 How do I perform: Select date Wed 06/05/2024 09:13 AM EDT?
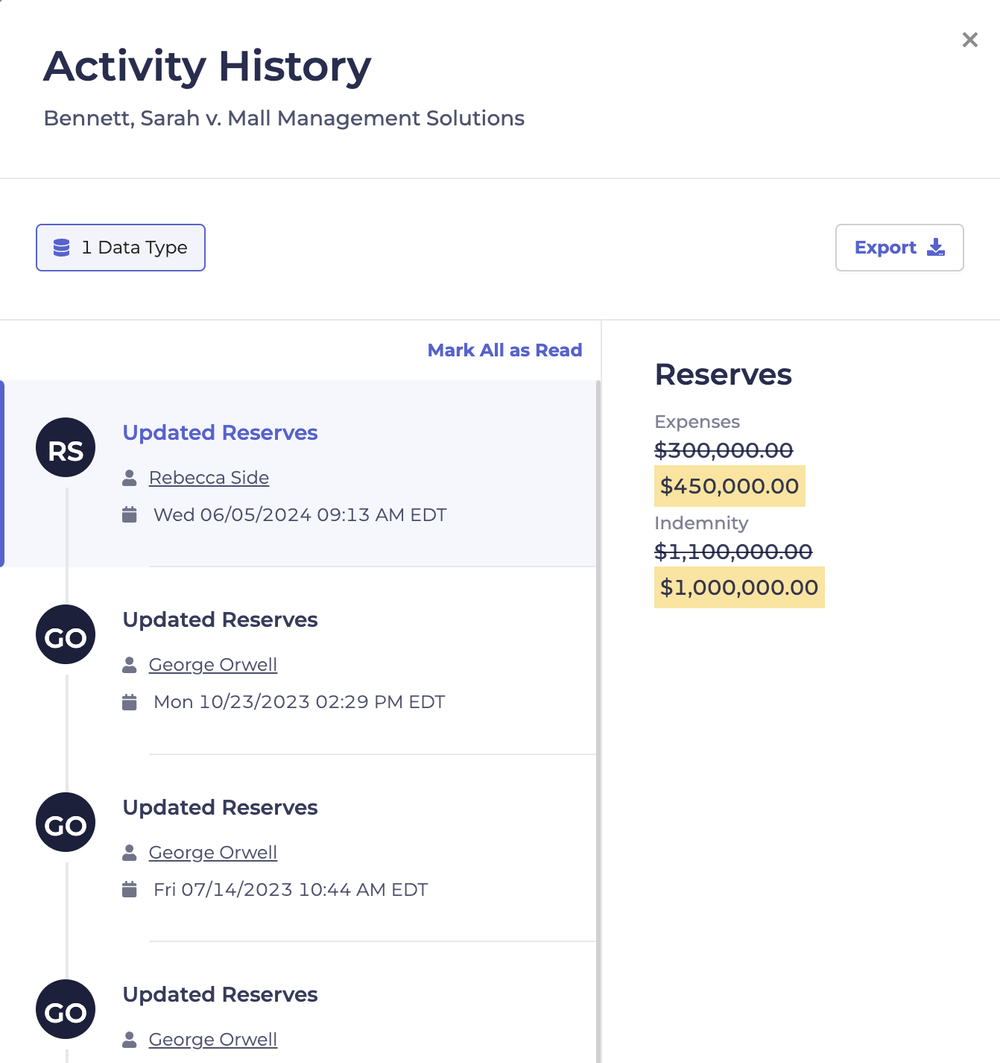(300, 515)
